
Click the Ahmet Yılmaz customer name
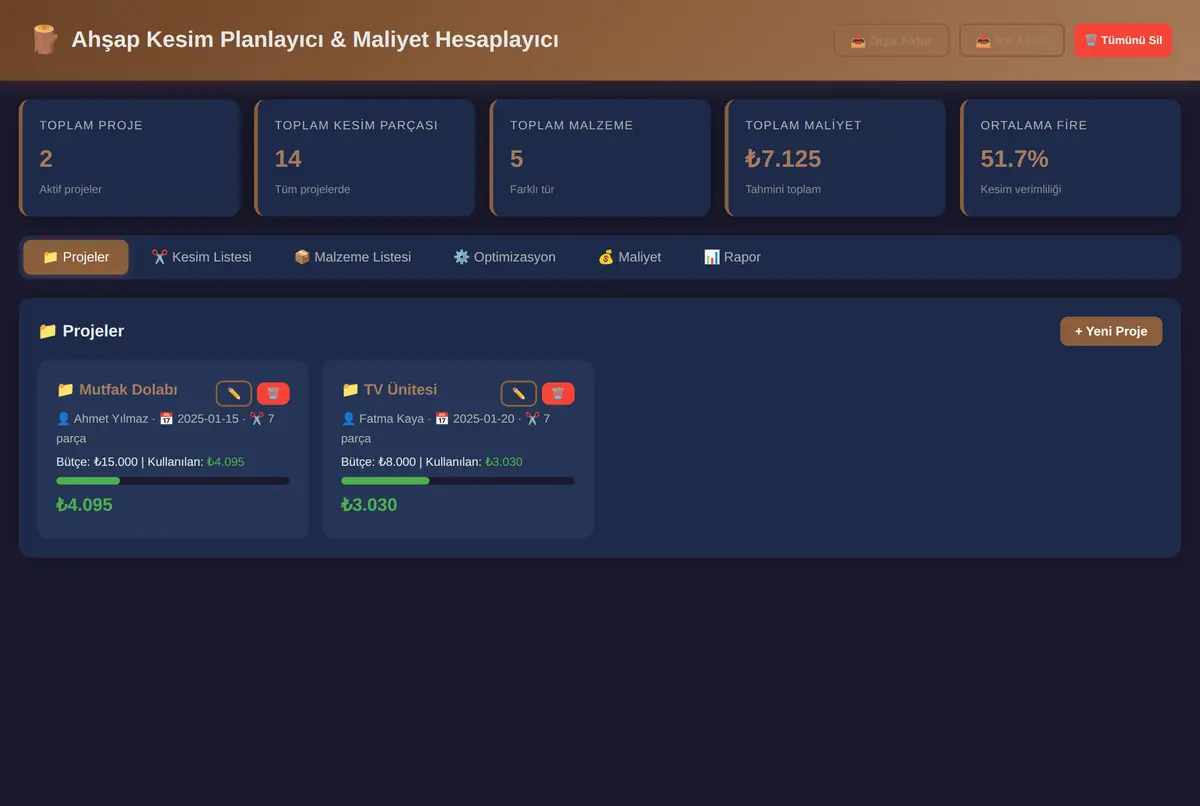click(x=111, y=419)
